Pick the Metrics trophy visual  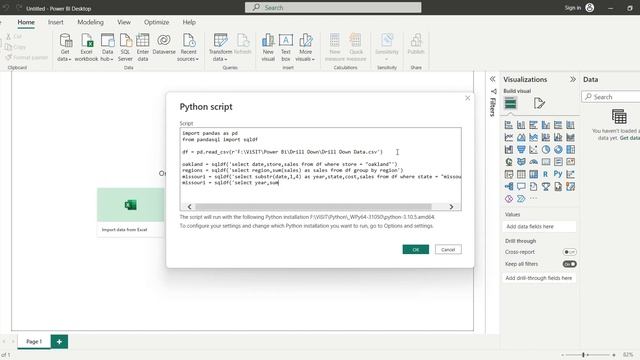[x=546, y=187]
